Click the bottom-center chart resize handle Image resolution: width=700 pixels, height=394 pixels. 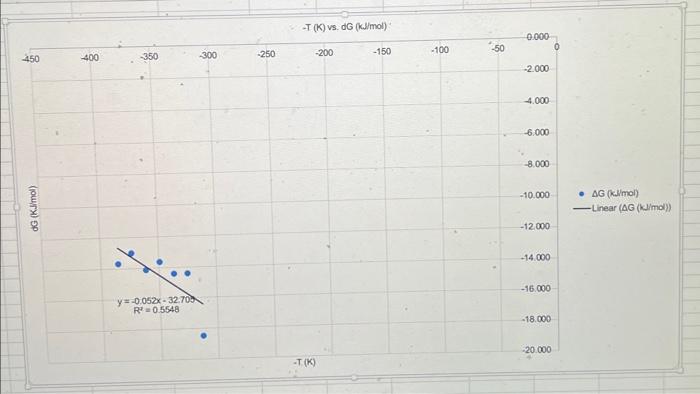(x=354, y=378)
